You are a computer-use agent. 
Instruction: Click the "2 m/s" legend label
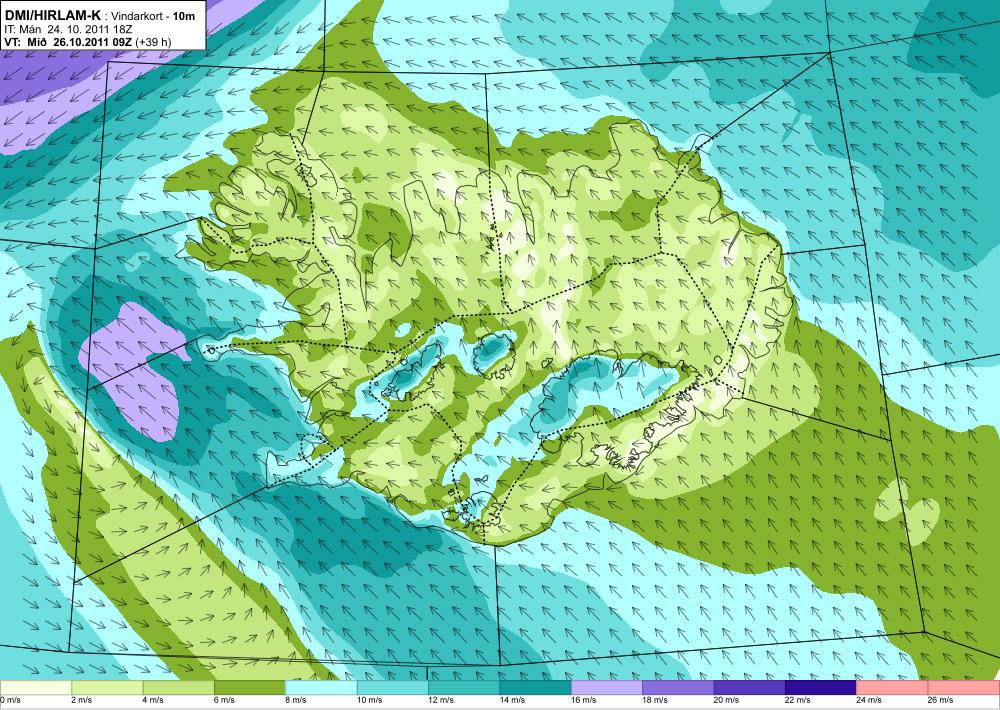pos(82,700)
